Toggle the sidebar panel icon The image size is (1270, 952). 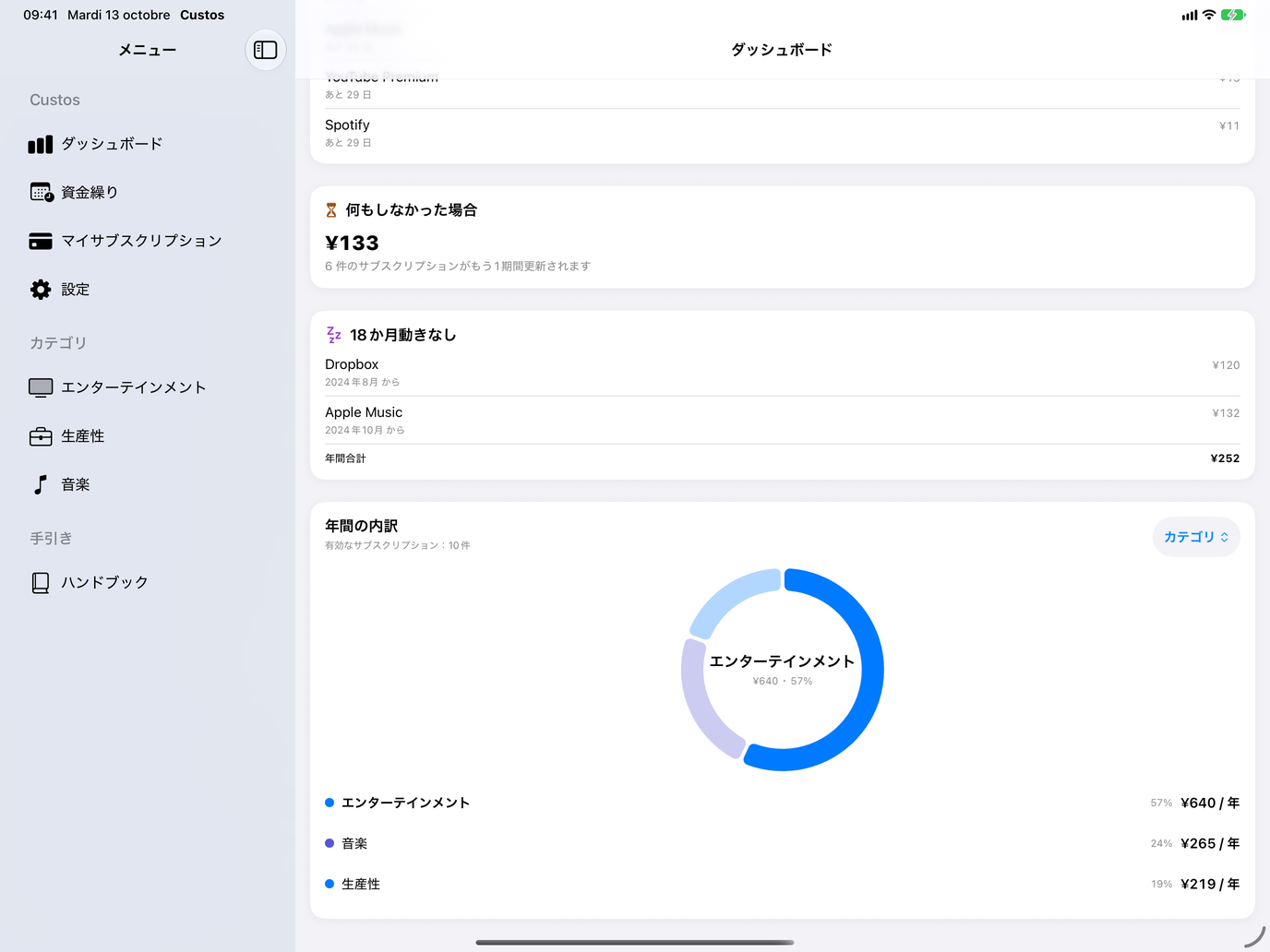[x=266, y=50]
